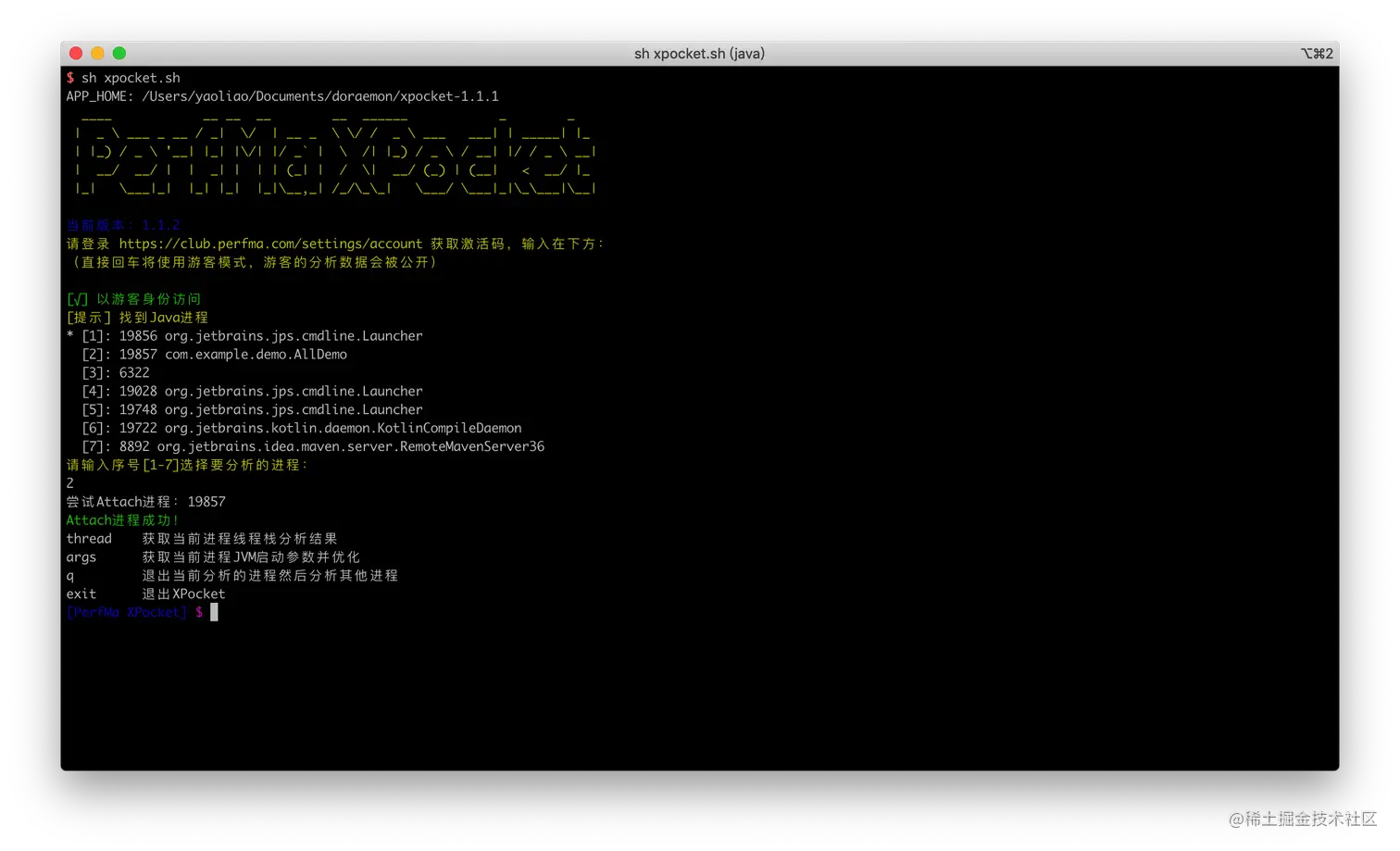Image resolution: width=1400 pixels, height=851 pixels.
Task: Select process row [3]: 6322
Action: (116, 373)
